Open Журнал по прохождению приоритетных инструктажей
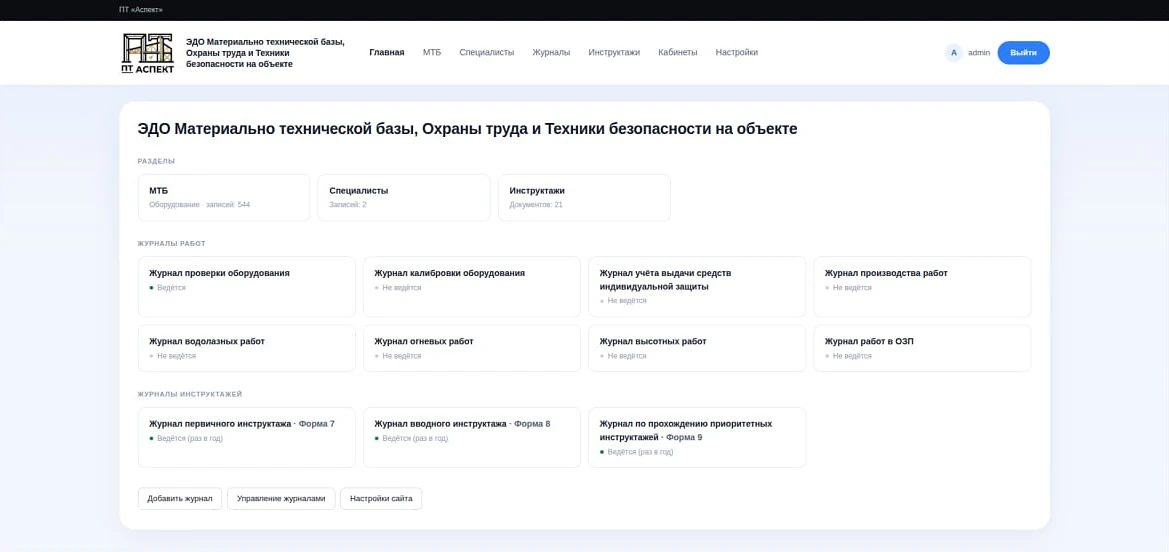The height and width of the screenshot is (552, 1169). click(x=697, y=437)
